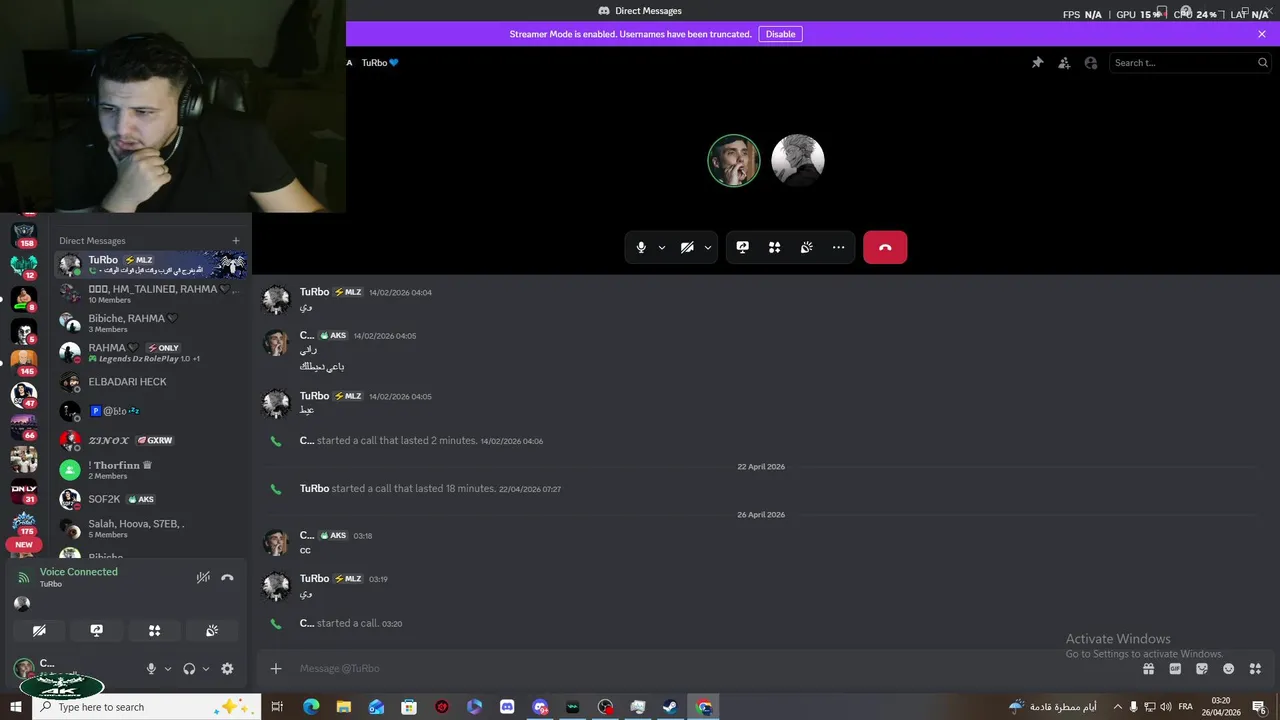This screenshot has width=1280, height=720.
Task: Show hidden system tray icons
Action: point(1117,707)
